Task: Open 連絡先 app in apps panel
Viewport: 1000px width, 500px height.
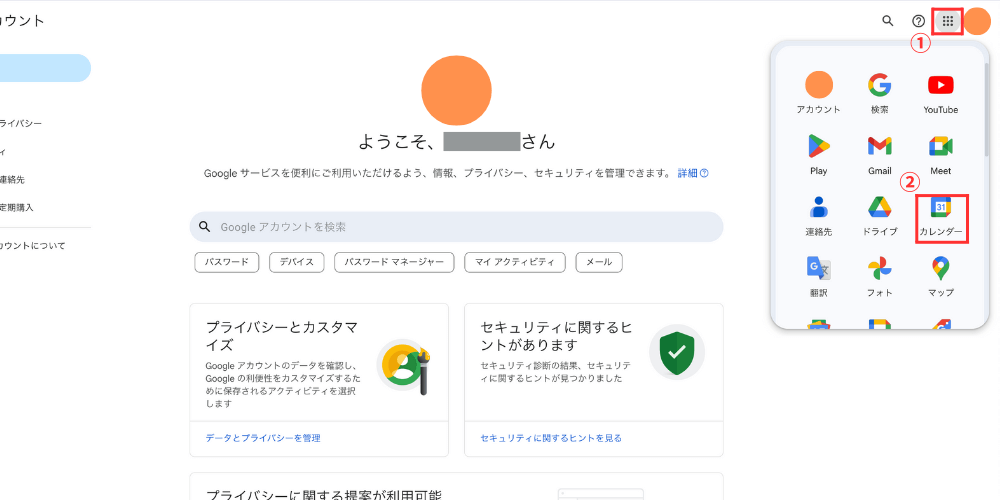Action: 818,215
